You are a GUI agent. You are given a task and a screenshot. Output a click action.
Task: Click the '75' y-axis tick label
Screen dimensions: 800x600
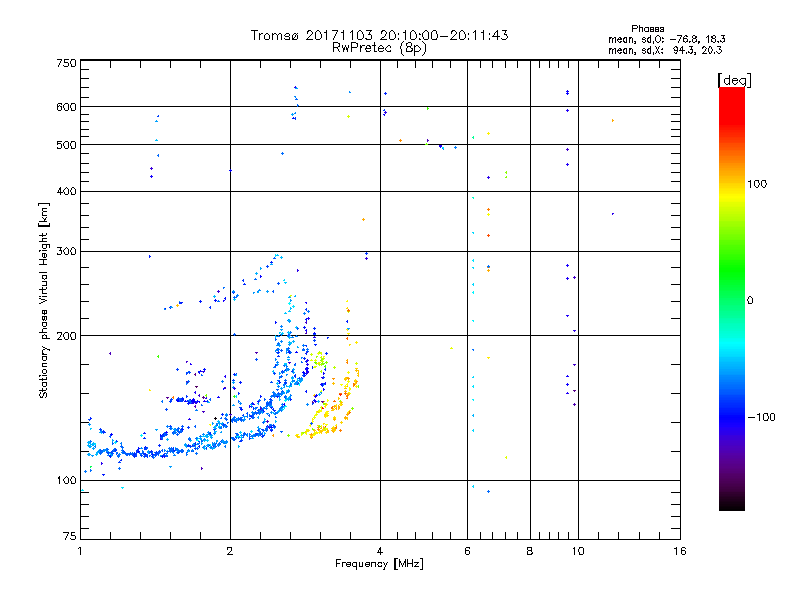70,536
